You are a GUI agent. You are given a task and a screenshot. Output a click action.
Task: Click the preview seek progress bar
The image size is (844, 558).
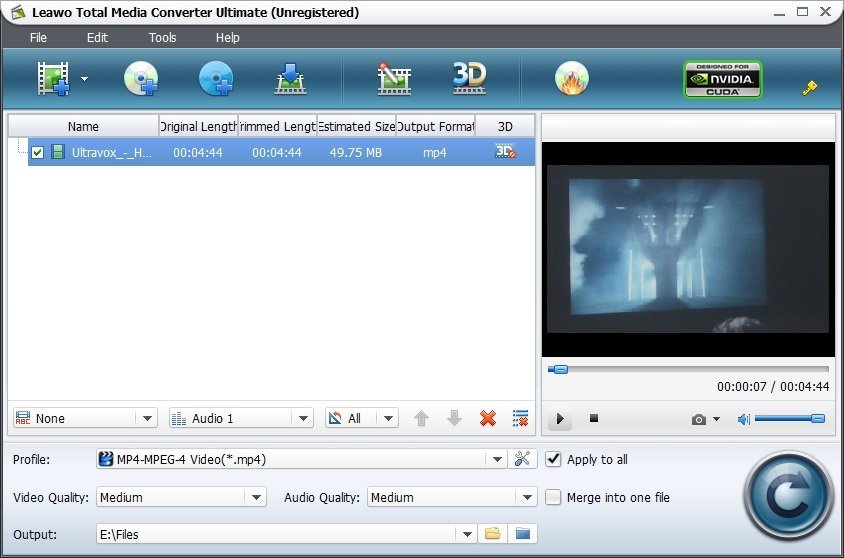click(688, 369)
